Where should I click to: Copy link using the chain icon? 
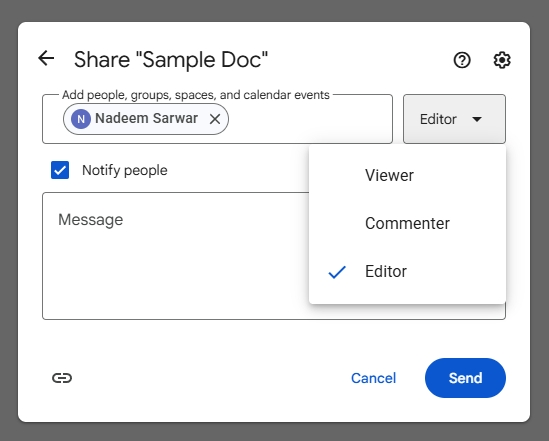point(62,378)
